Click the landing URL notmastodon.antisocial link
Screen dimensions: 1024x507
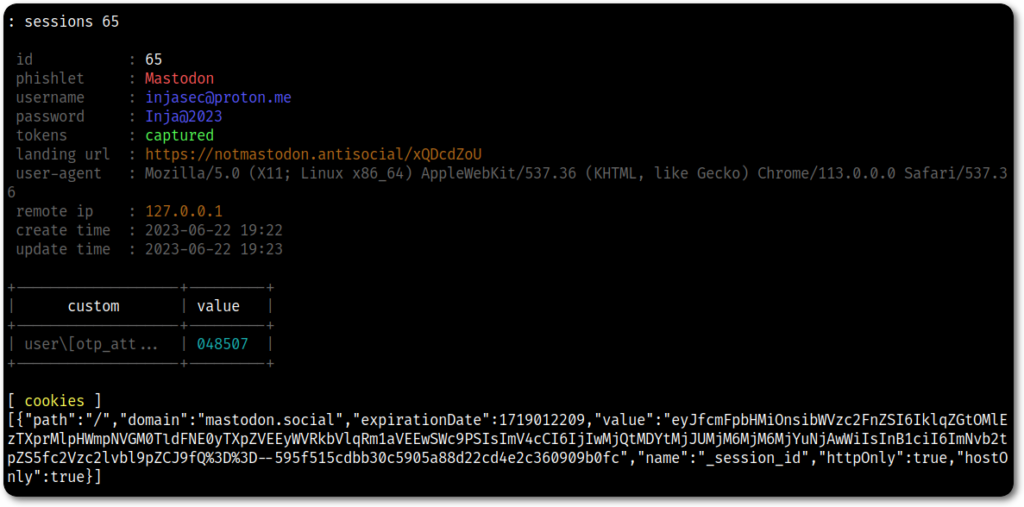coord(313,154)
